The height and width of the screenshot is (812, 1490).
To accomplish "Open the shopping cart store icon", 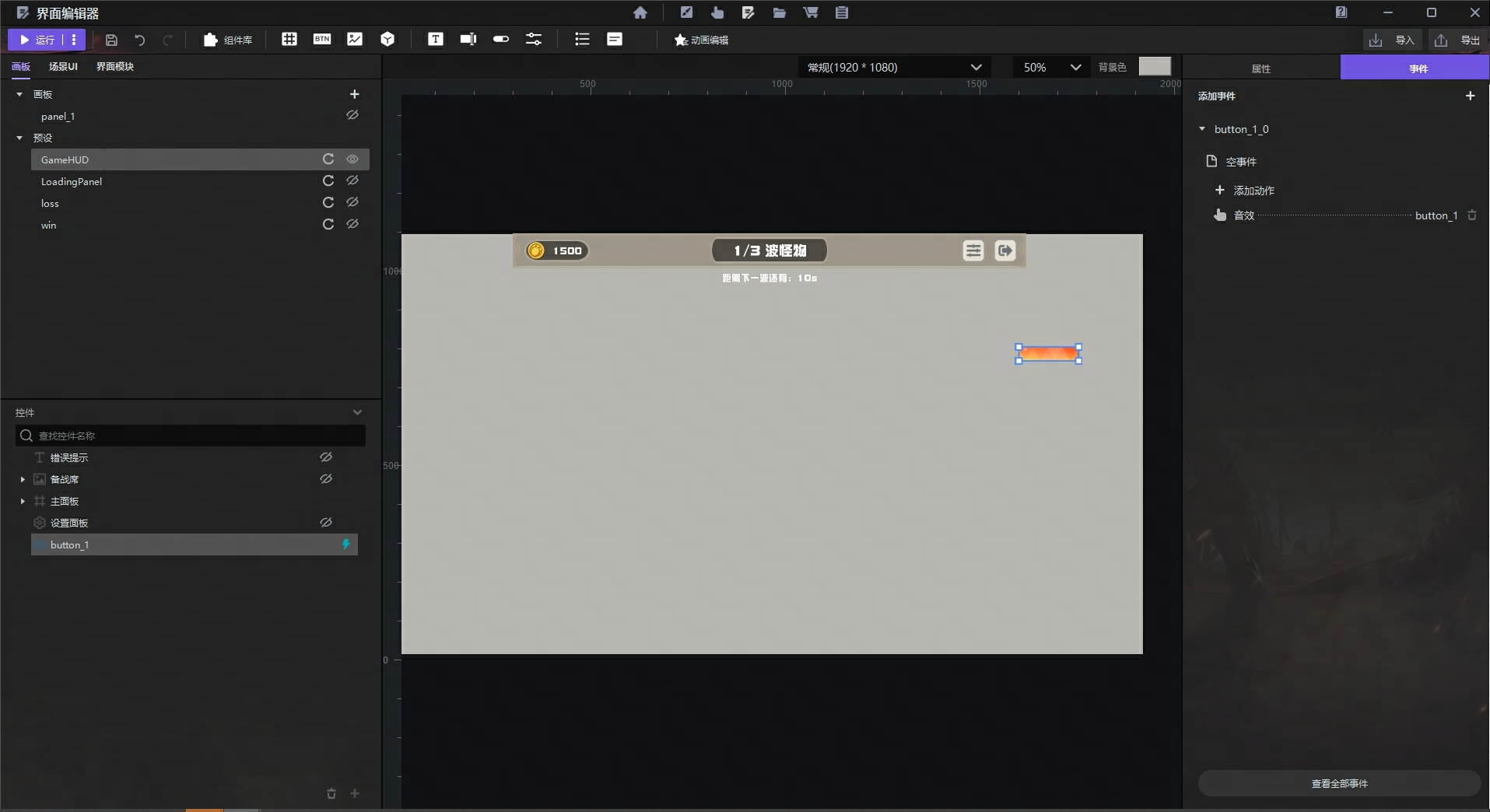I will pos(811,12).
